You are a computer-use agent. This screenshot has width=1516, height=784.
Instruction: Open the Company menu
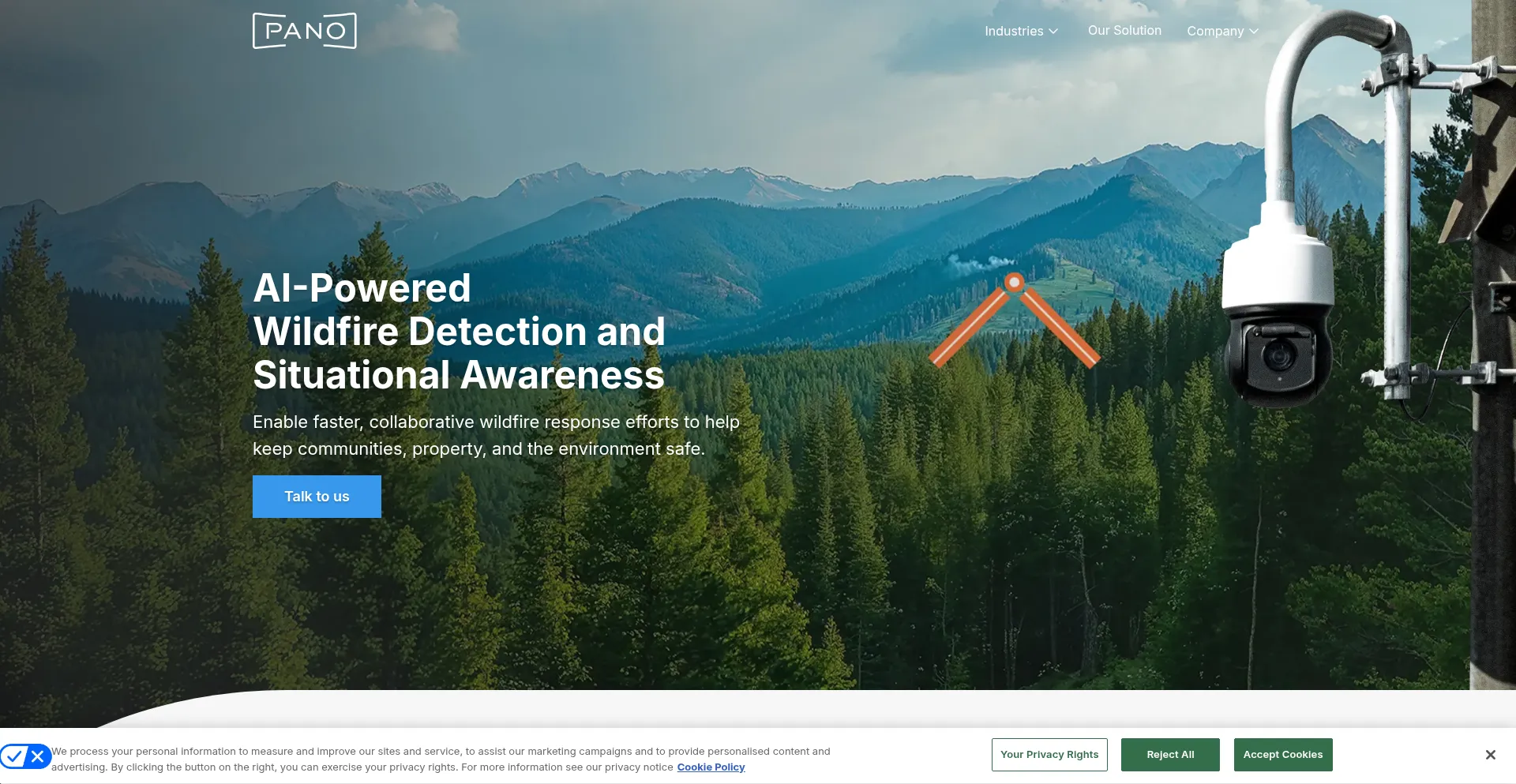(x=1222, y=31)
